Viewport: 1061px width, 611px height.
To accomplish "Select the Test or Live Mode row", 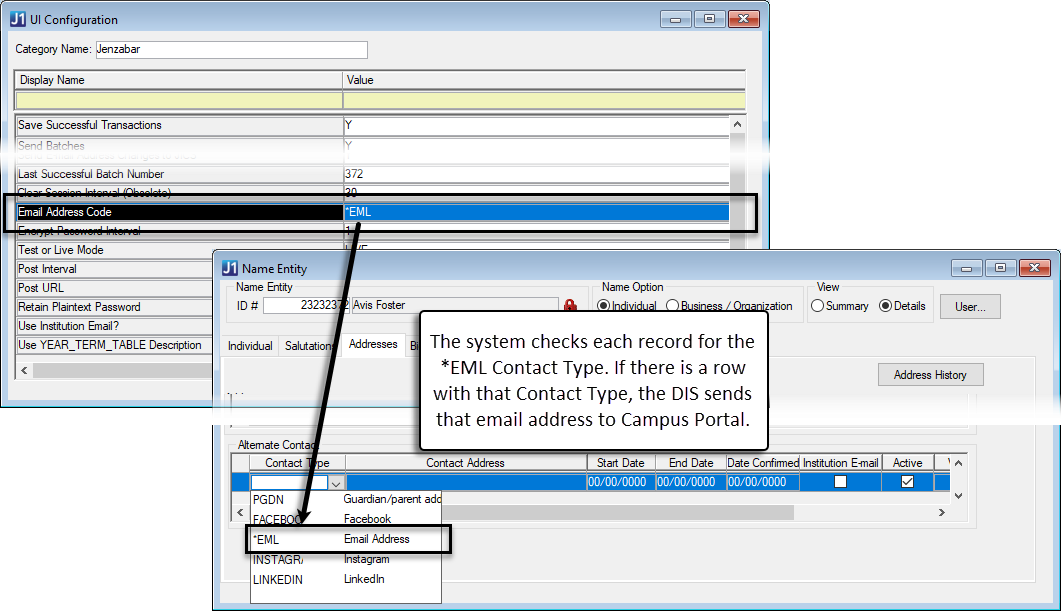I will tap(114, 250).
